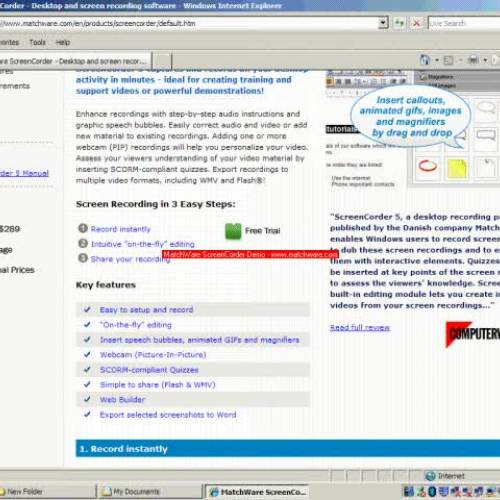Viewport: 500px width, 500px height.
Task: Click the step 1 number bullet icon
Action: click(83, 228)
